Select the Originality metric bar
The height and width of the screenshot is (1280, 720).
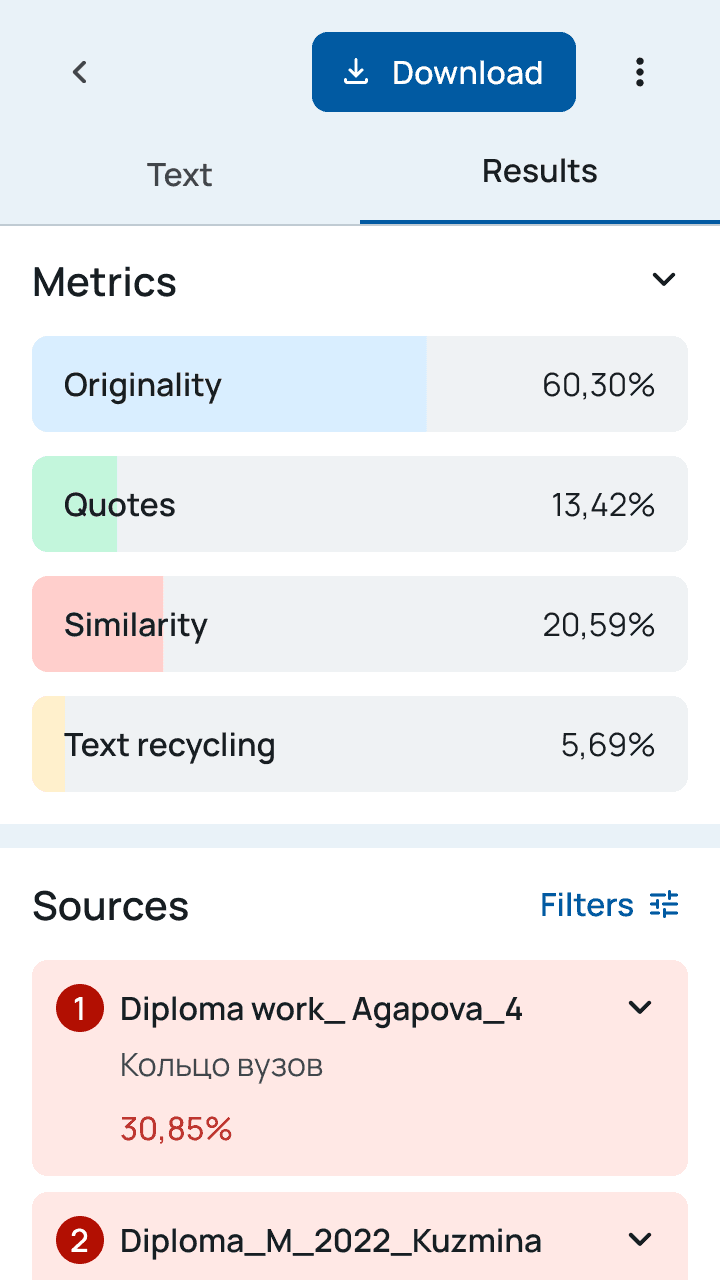[x=360, y=384]
